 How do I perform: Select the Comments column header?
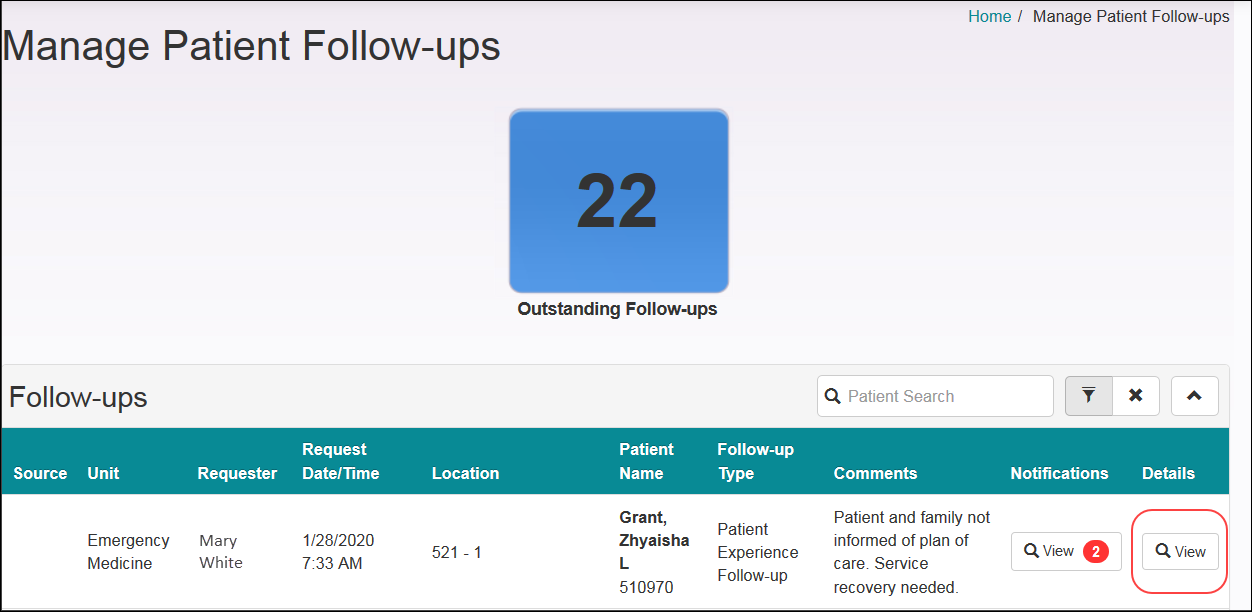875,473
